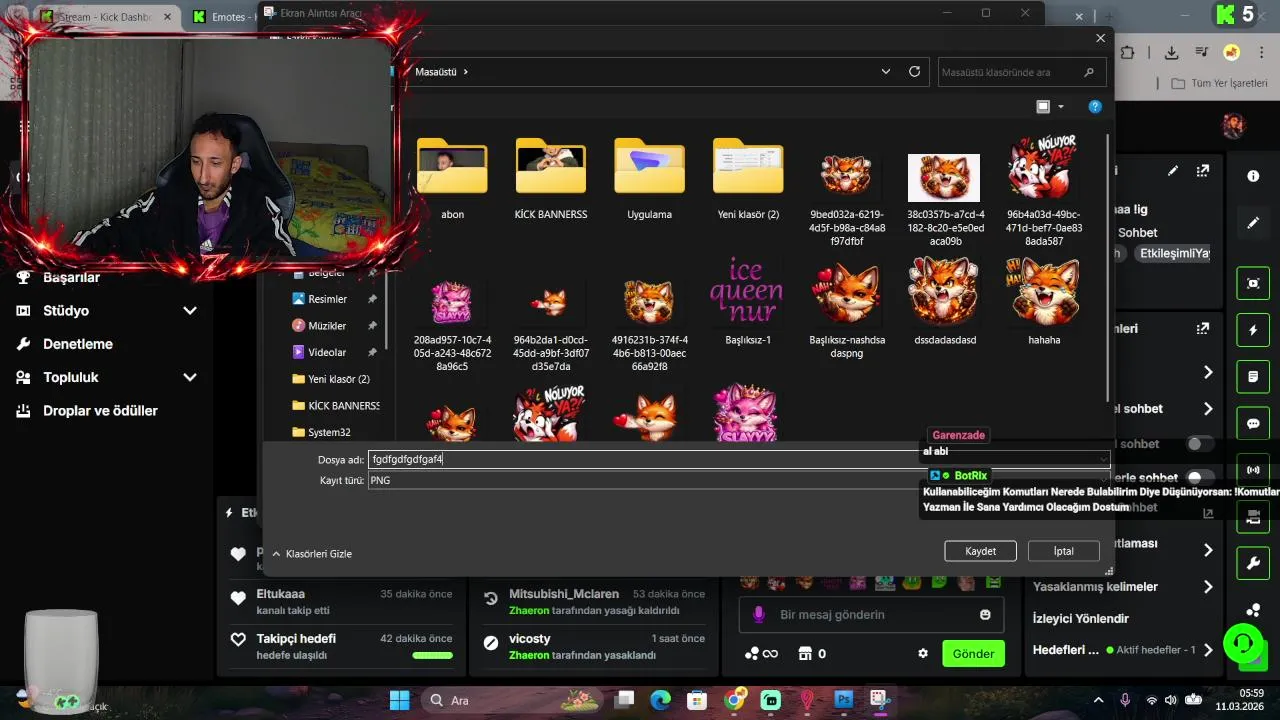Open Microsoft Edge from the taskbar
The height and width of the screenshot is (720, 1280).
tap(661, 700)
